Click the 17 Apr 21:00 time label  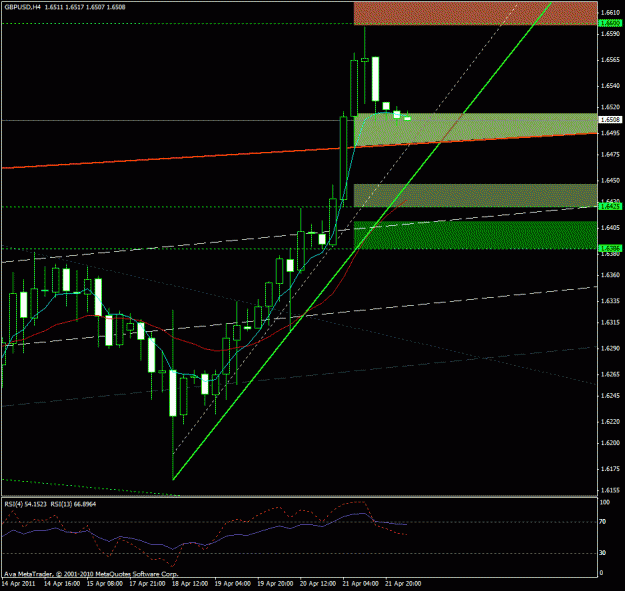(147, 584)
